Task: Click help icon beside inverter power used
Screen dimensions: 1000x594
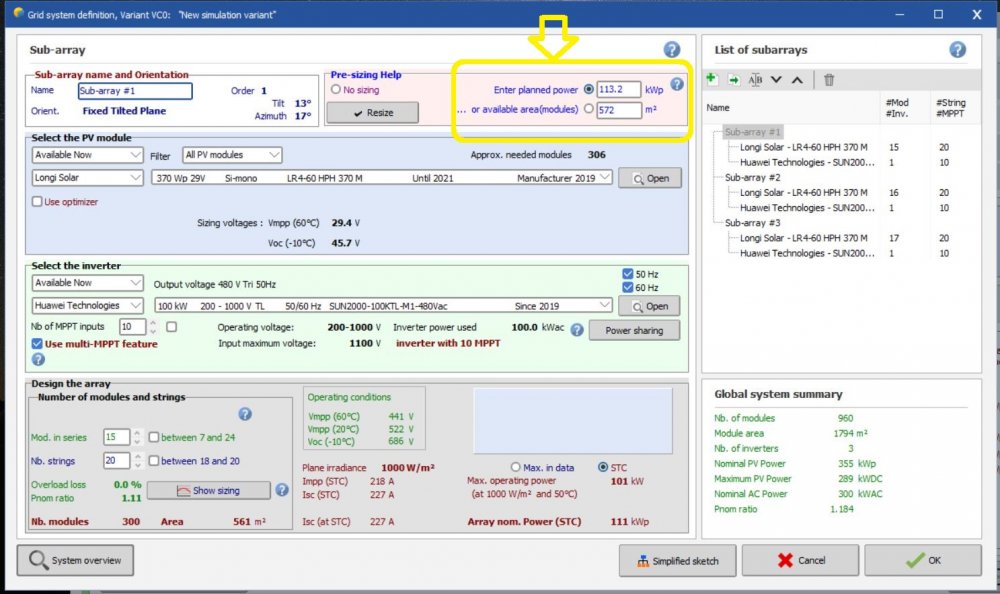Action: pos(577,329)
